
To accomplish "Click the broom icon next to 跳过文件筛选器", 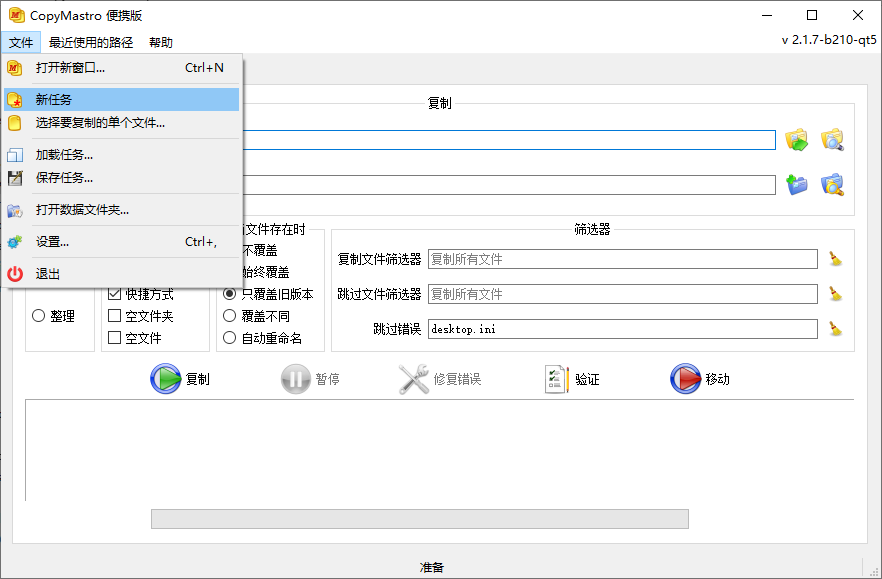I will tap(836, 294).
